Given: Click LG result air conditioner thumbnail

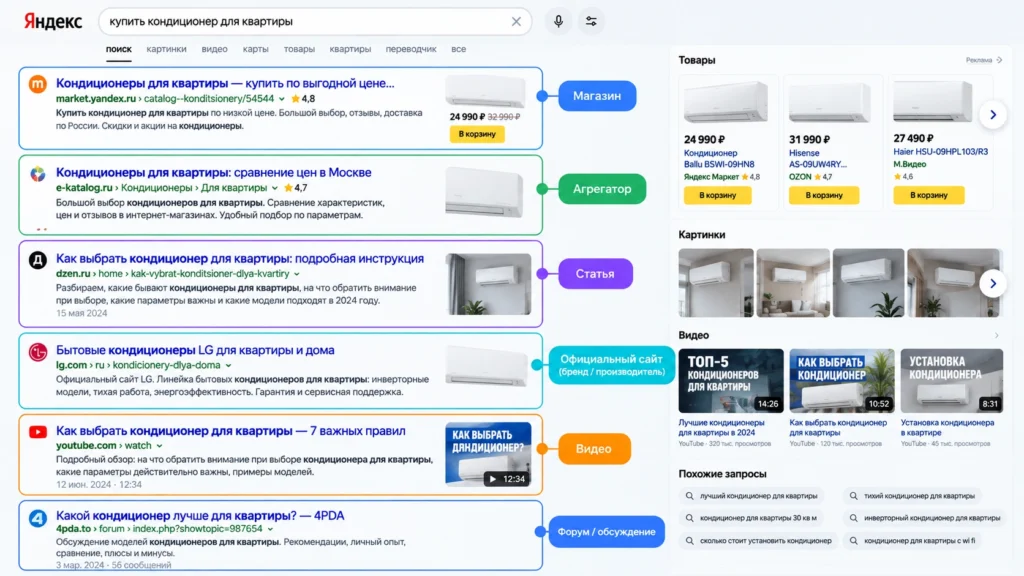Looking at the screenshot, I should [487, 366].
